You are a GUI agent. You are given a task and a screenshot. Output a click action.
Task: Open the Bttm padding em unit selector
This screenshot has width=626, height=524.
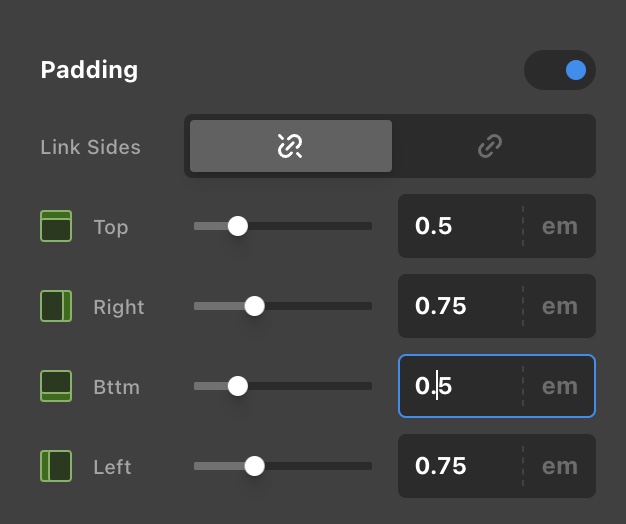click(560, 386)
